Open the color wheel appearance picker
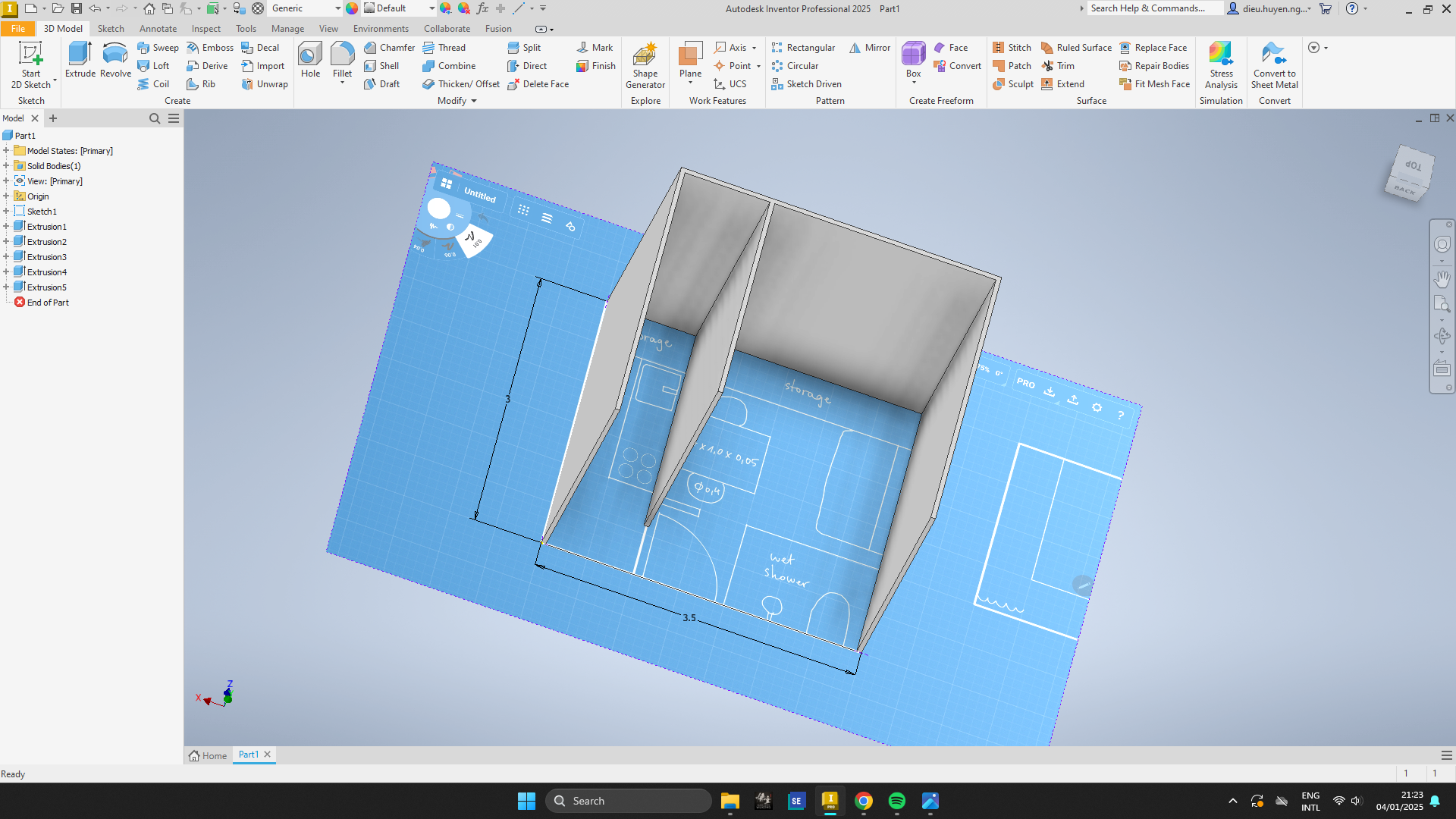This screenshot has height=819, width=1456. (352, 8)
